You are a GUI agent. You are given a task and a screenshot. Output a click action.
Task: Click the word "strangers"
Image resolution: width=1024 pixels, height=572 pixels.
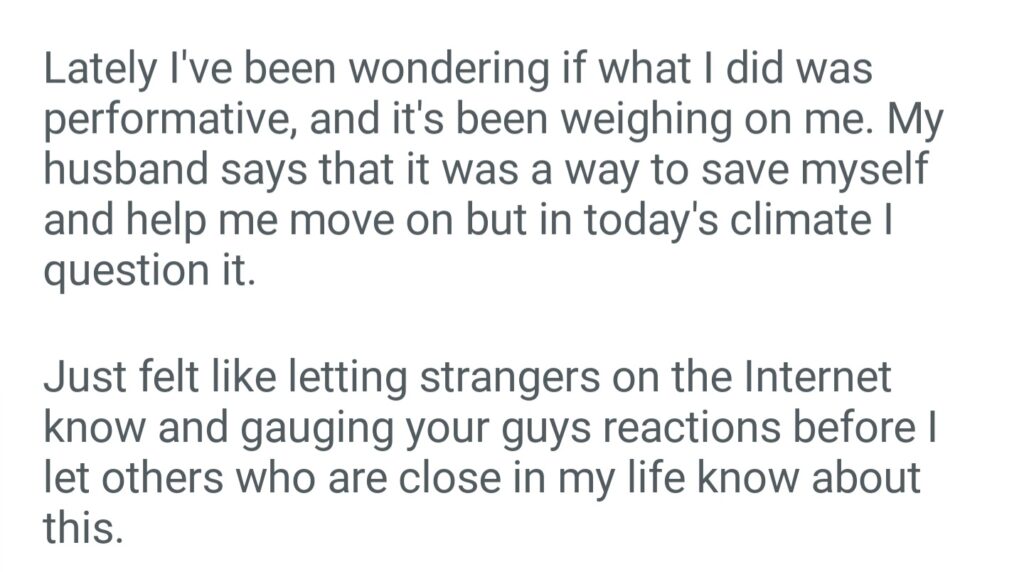[x=526, y=379]
